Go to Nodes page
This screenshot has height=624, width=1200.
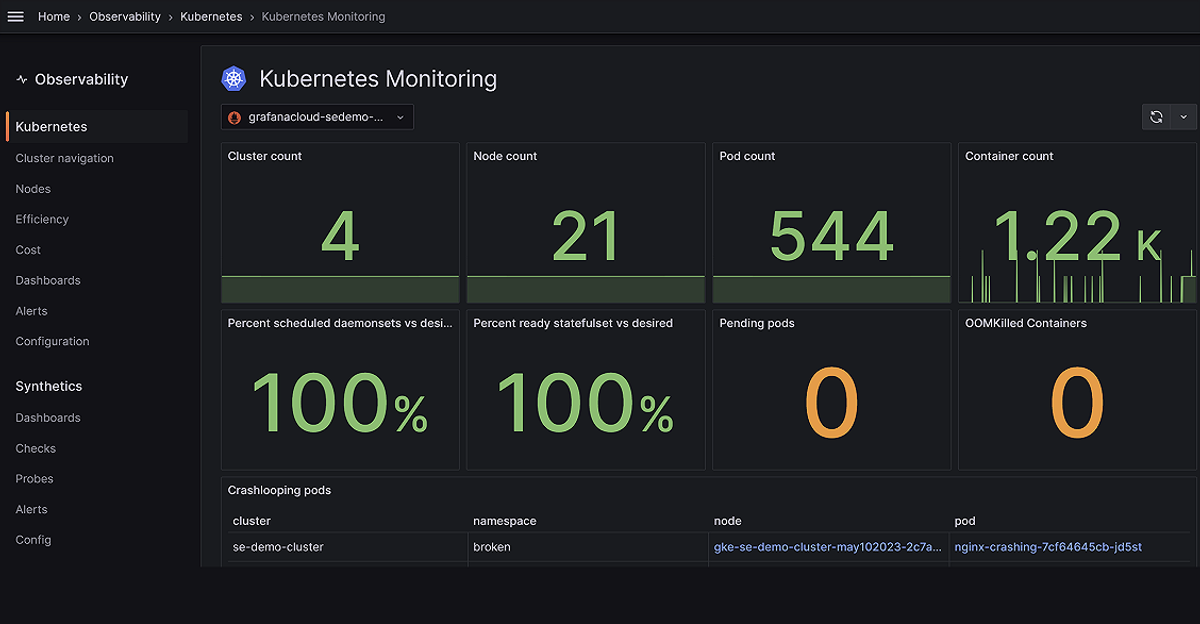33,189
